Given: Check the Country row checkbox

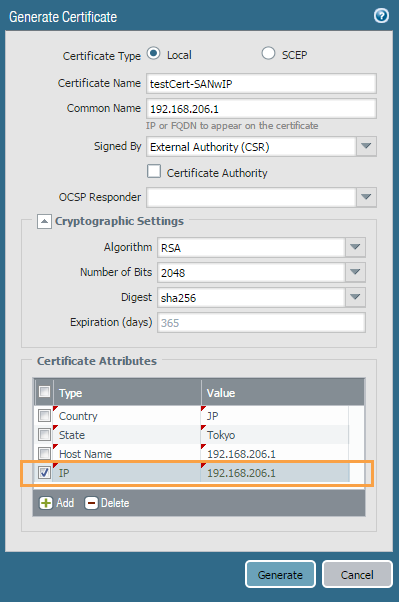Looking at the screenshot, I should pyautogui.click(x=45, y=415).
